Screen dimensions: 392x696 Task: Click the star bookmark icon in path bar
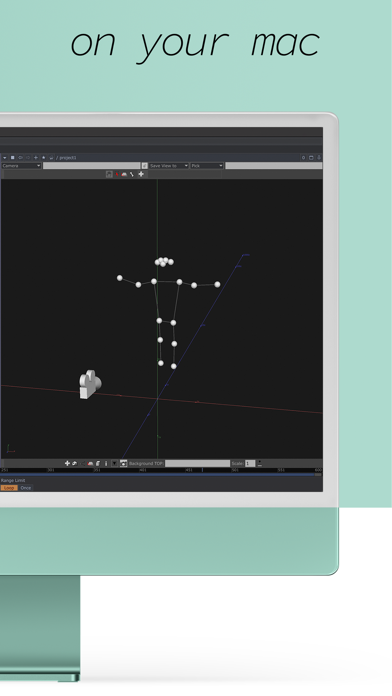(x=44, y=158)
